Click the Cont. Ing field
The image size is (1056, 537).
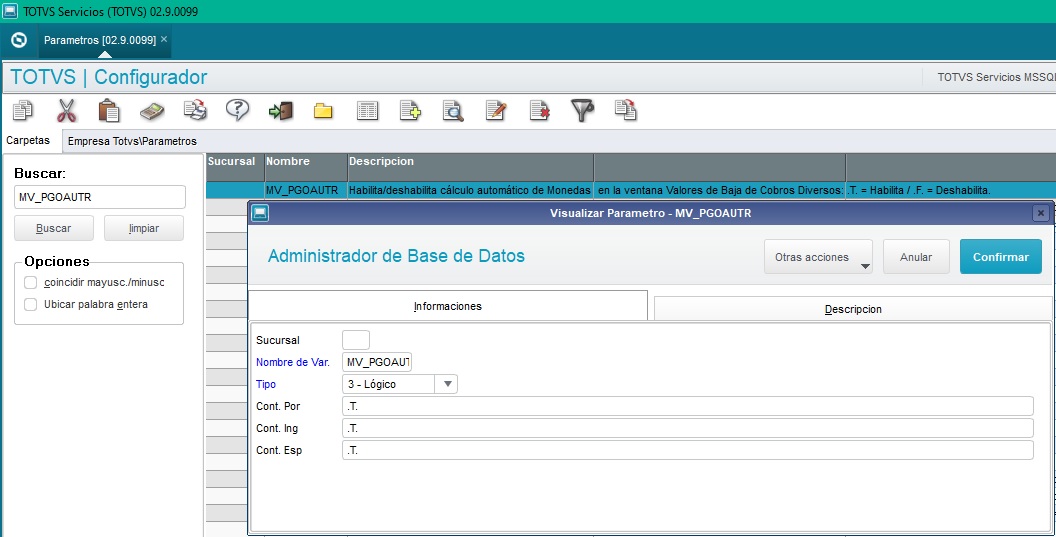click(688, 429)
